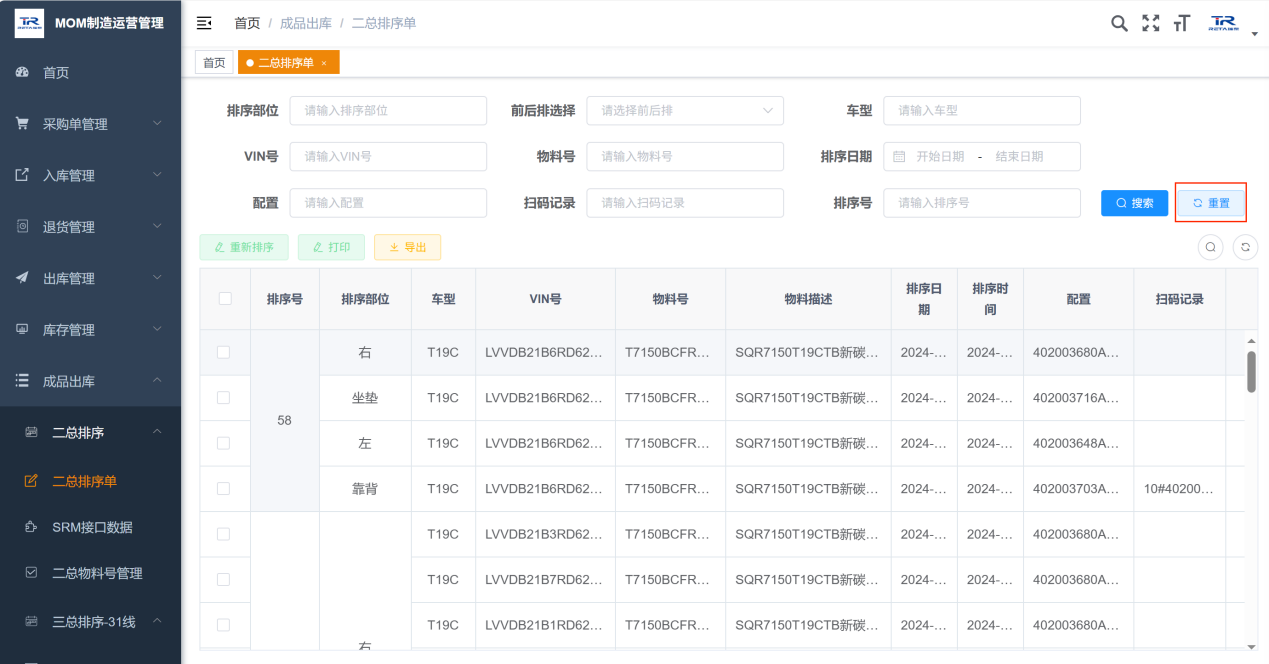Close the 二总排序单 tab
The width and height of the screenshot is (1269, 664).
click(x=324, y=63)
